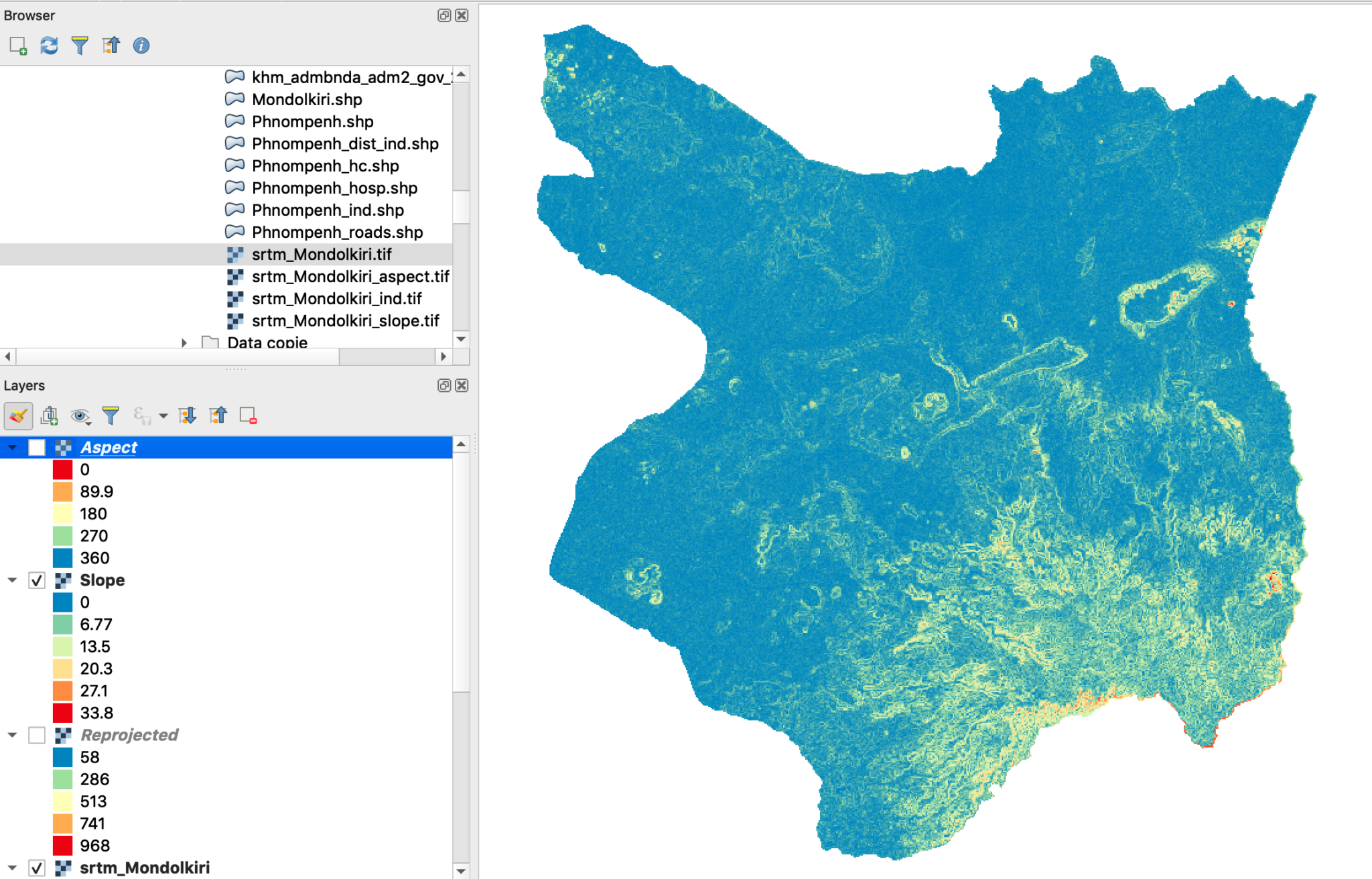
Task: Click Browser vertical scrollbar down arrow
Action: pos(461,339)
